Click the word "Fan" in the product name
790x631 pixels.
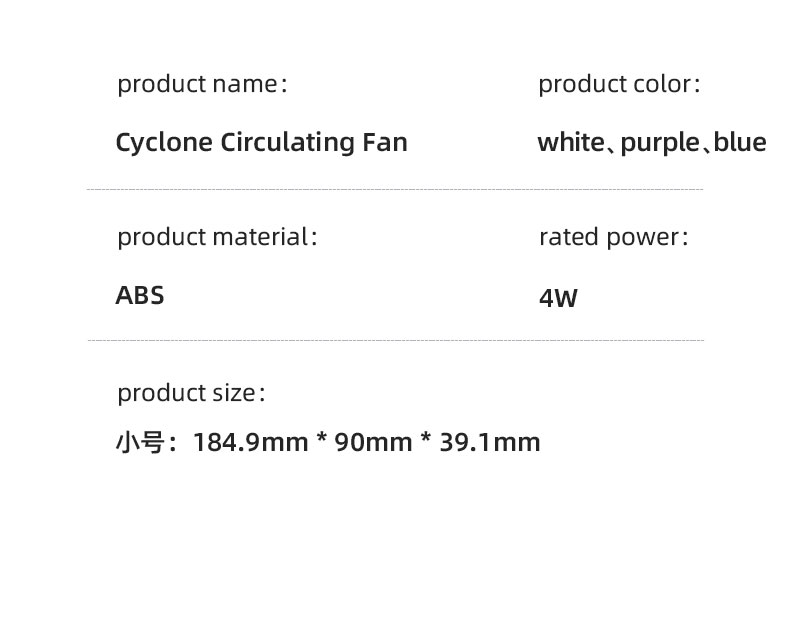tap(385, 142)
